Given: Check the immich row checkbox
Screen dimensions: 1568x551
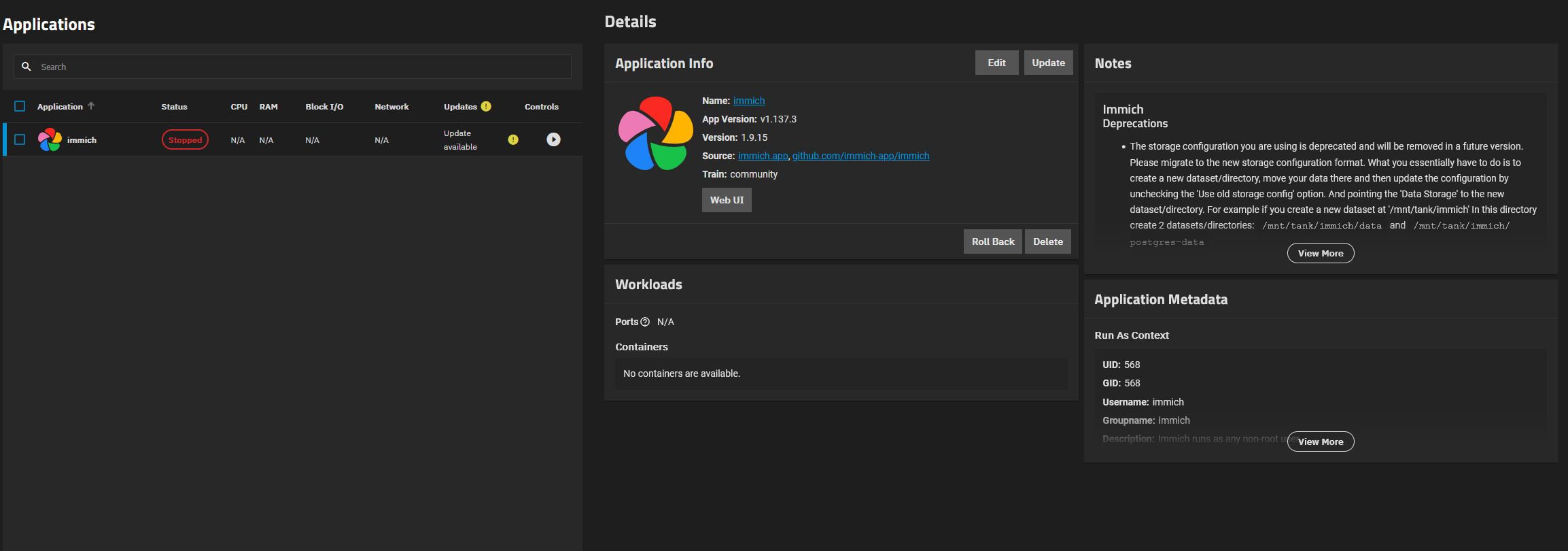Looking at the screenshot, I should point(20,139).
